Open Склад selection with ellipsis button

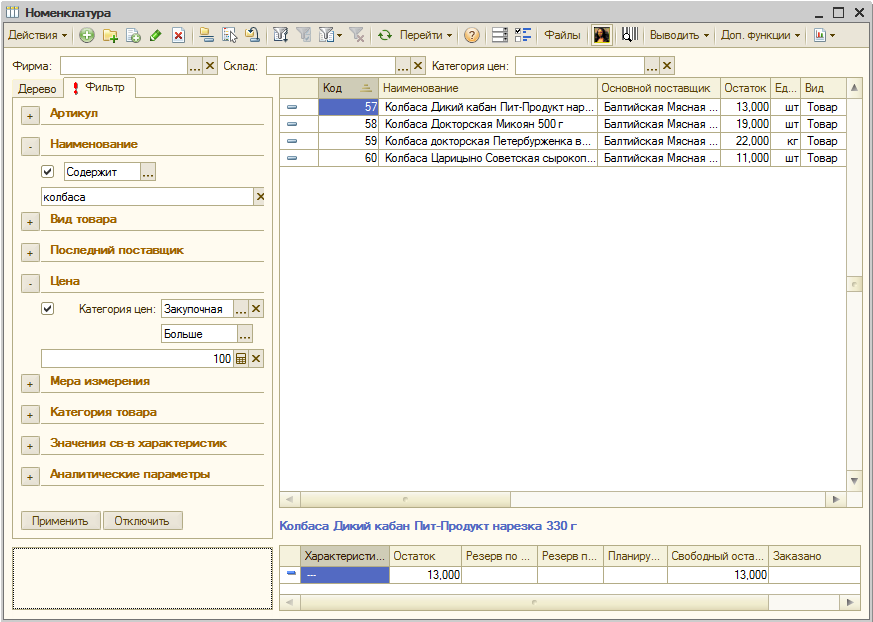coord(403,66)
